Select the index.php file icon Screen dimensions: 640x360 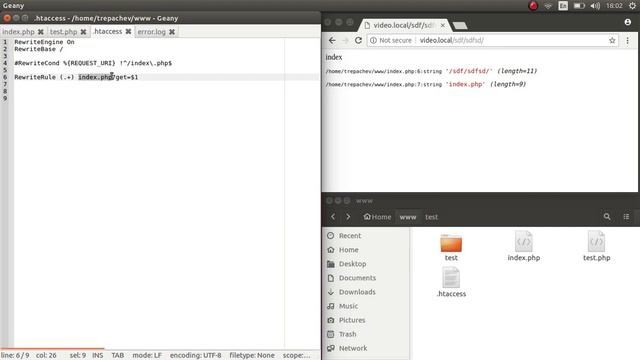click(524, 242)
